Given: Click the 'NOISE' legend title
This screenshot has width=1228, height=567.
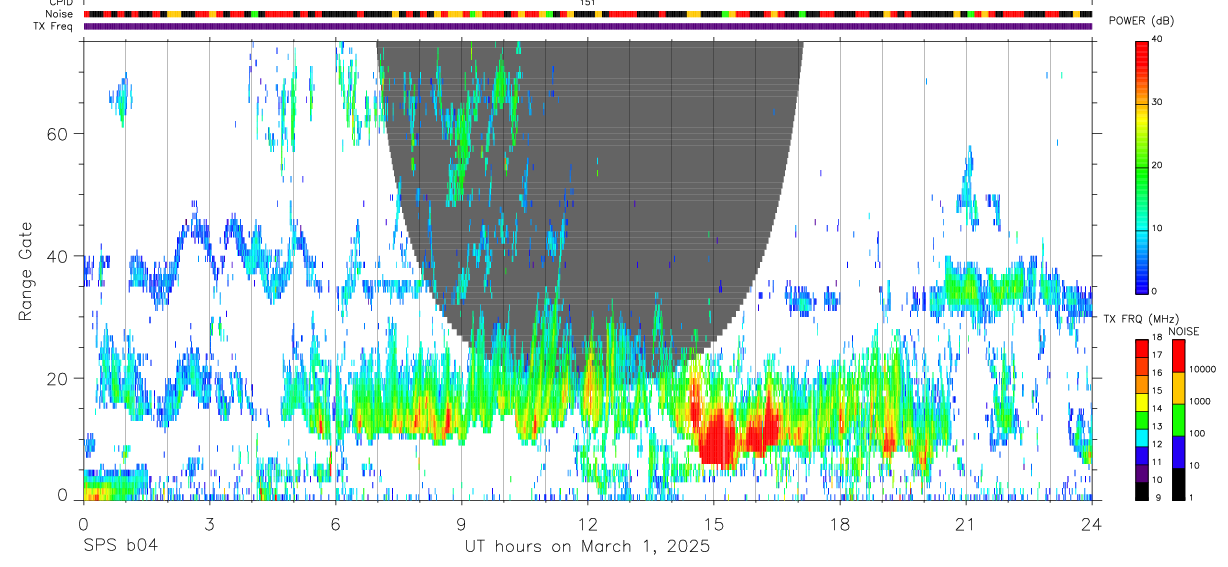Looking at the screenshot, I should coord(1182,331).
